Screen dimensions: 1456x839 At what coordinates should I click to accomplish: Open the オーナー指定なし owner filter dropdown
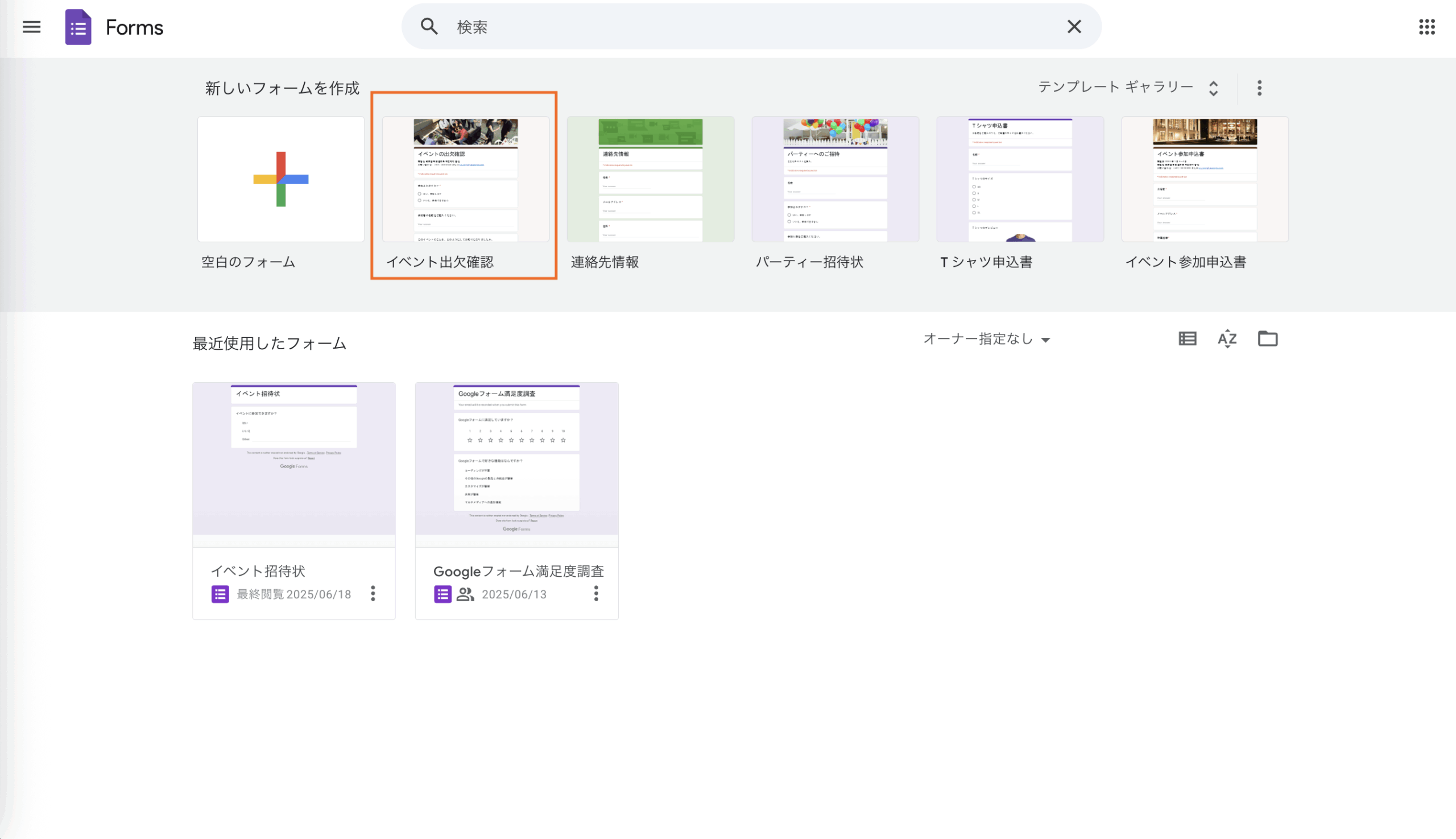986,339
